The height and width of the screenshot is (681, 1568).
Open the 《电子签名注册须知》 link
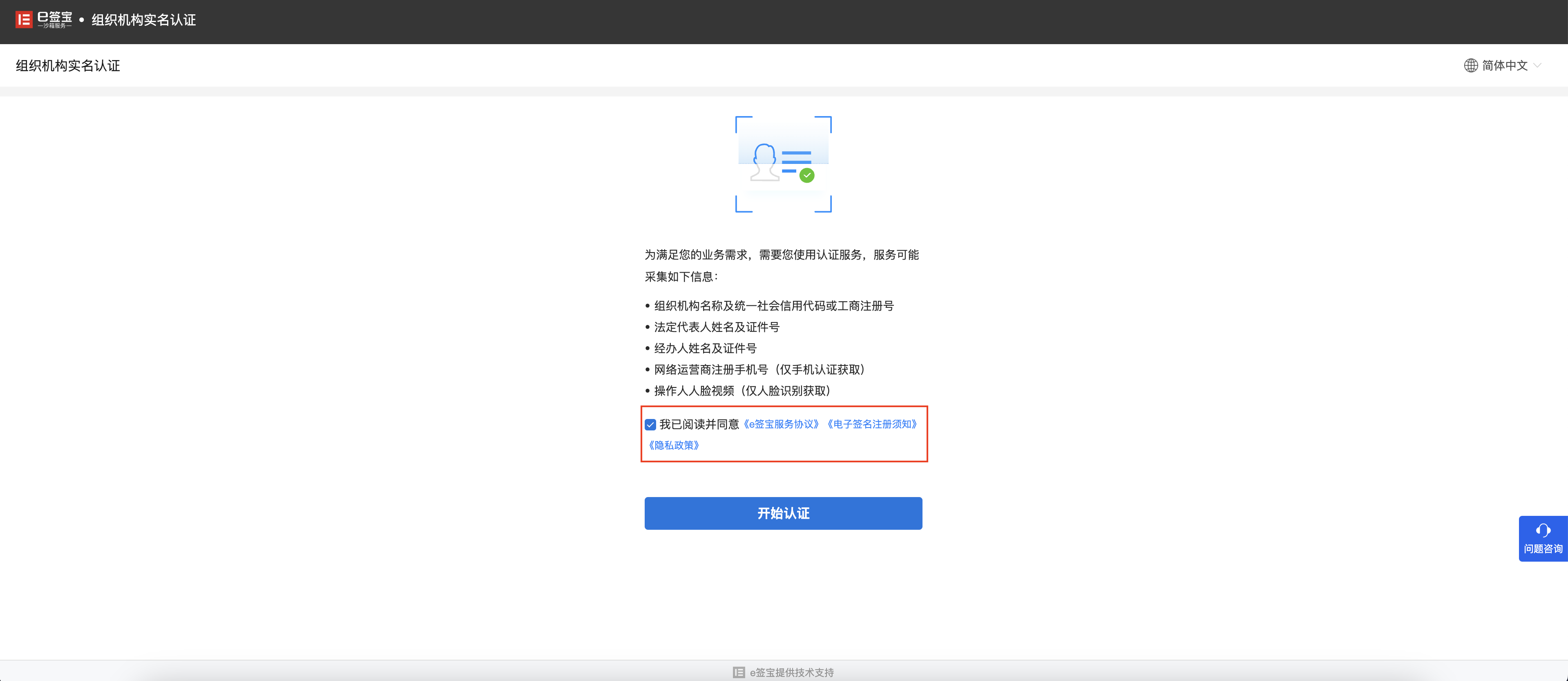pyautogui.click(x=872, y=424)
